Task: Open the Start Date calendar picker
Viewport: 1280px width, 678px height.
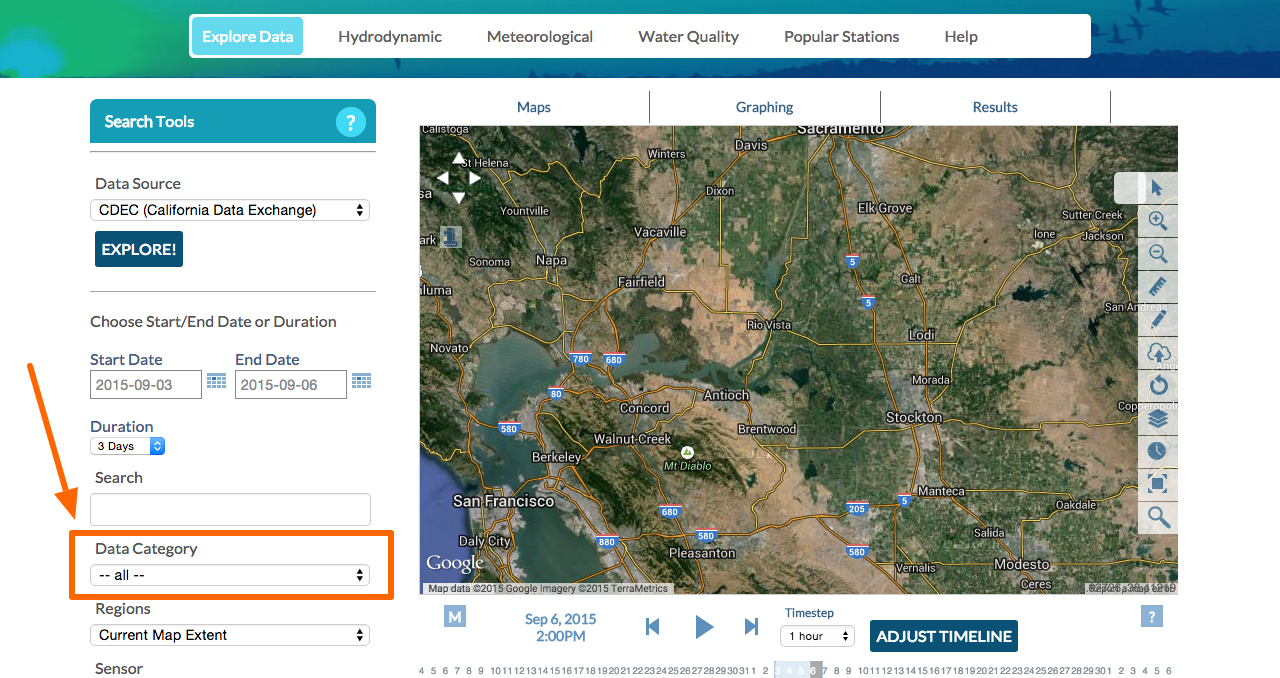Action: coord(216,381)
